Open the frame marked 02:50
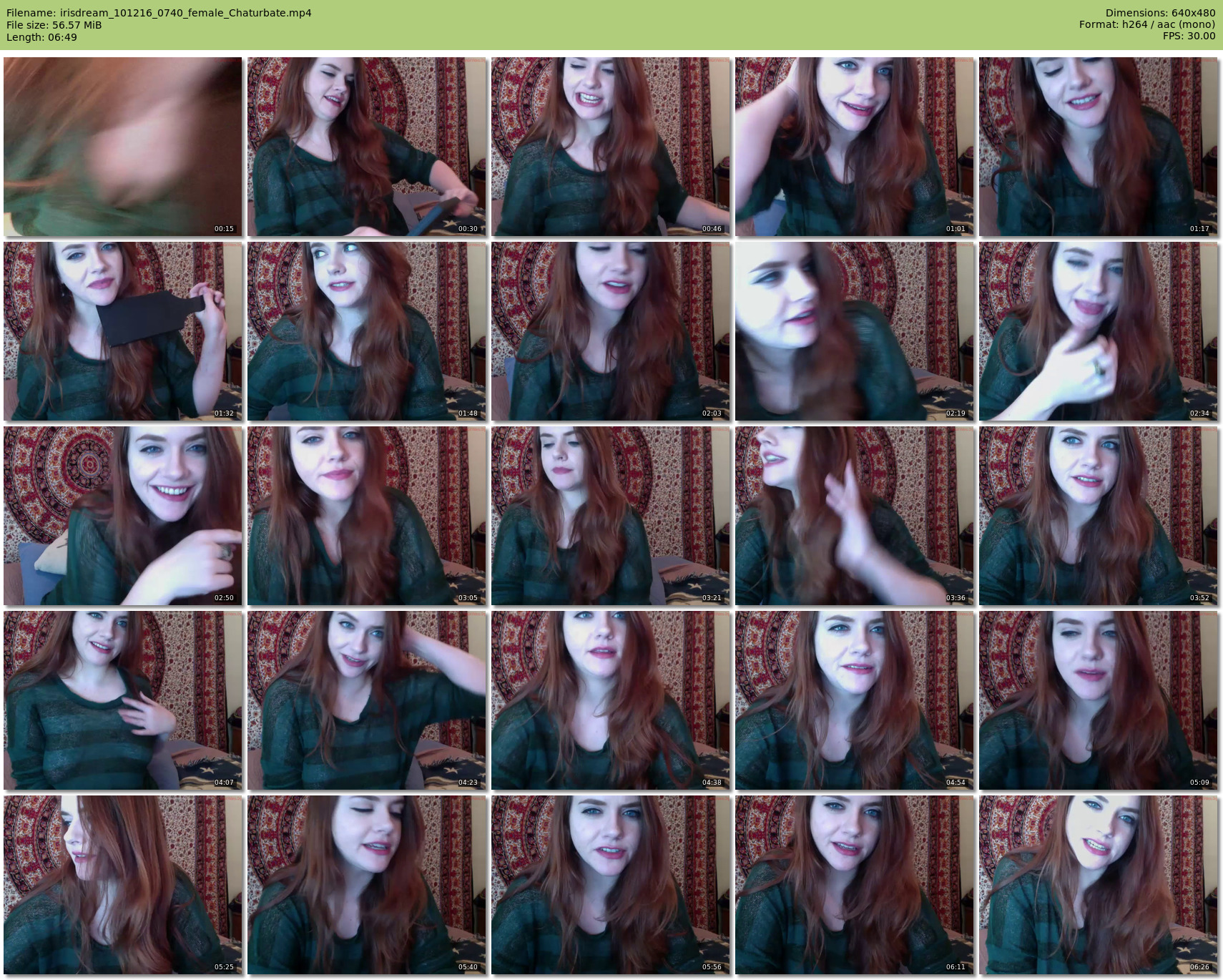This screenshot has height=980, width=1223. pyautogui.click(x=123, y=516)
